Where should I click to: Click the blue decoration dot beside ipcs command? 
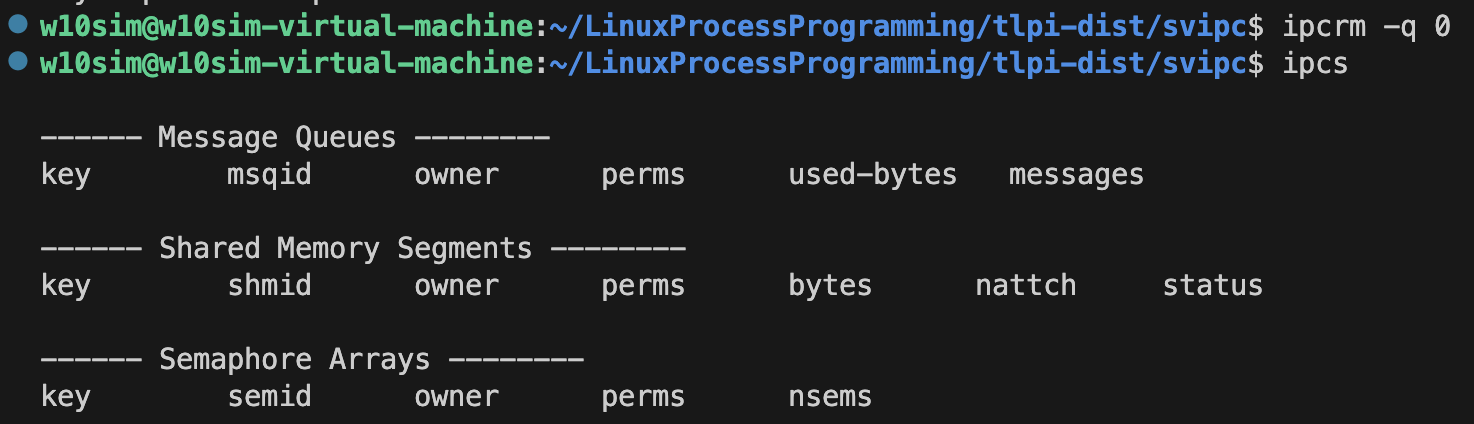click(17, 63)
